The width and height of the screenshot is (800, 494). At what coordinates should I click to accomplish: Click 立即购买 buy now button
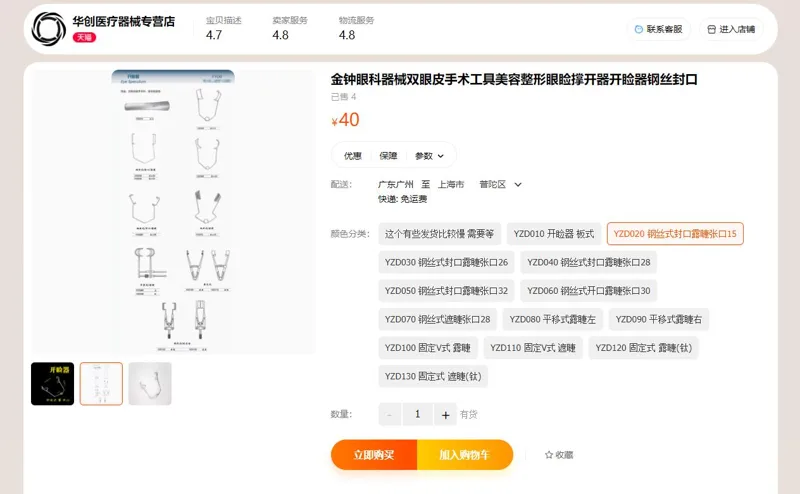pyautogui.click(x=374, y=455)
